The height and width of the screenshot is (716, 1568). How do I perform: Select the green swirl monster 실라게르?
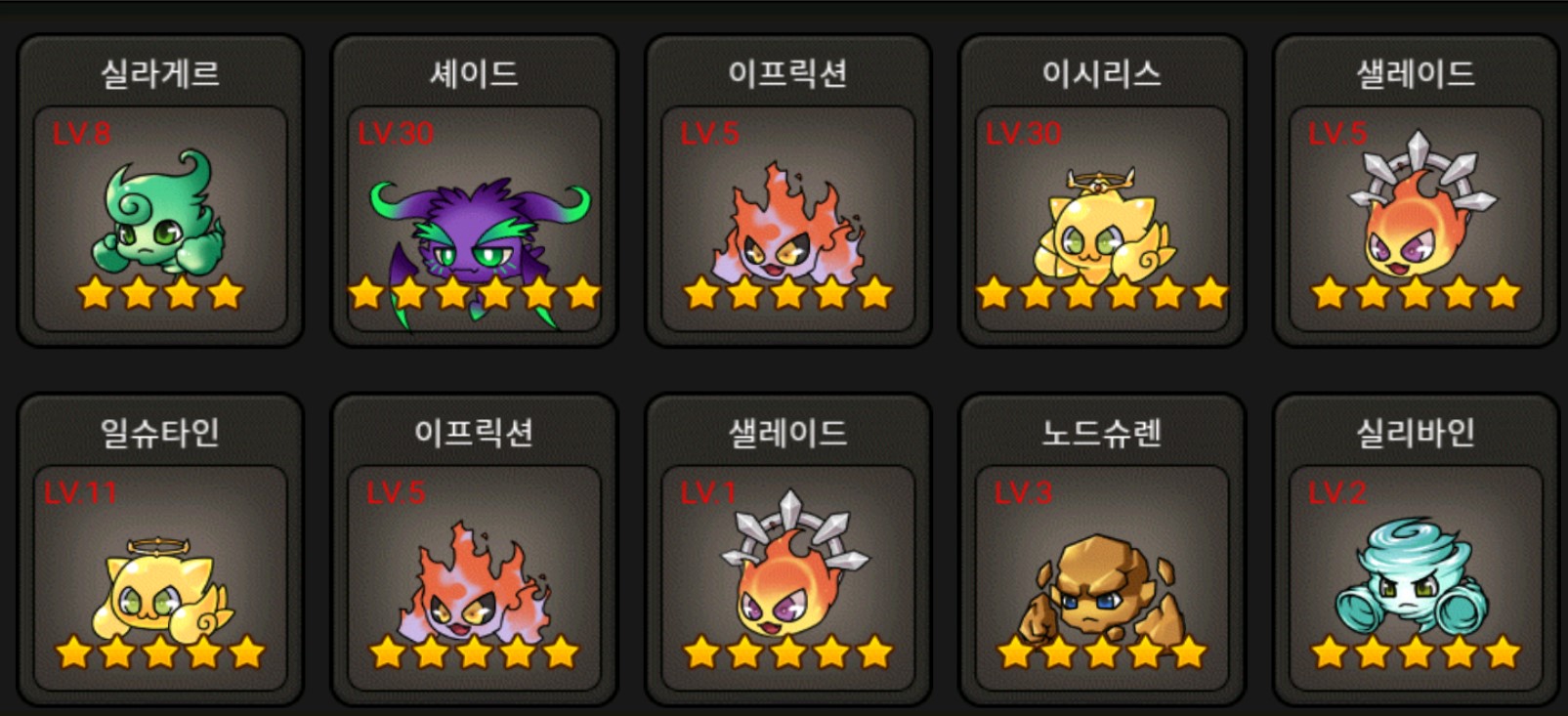pyautogui.click(x=160, y=213)
